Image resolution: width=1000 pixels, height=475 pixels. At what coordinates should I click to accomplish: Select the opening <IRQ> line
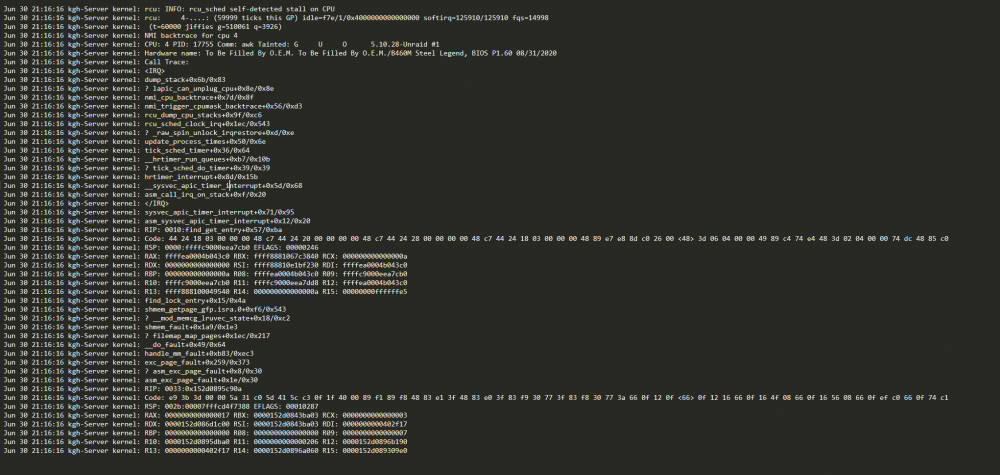84,71
